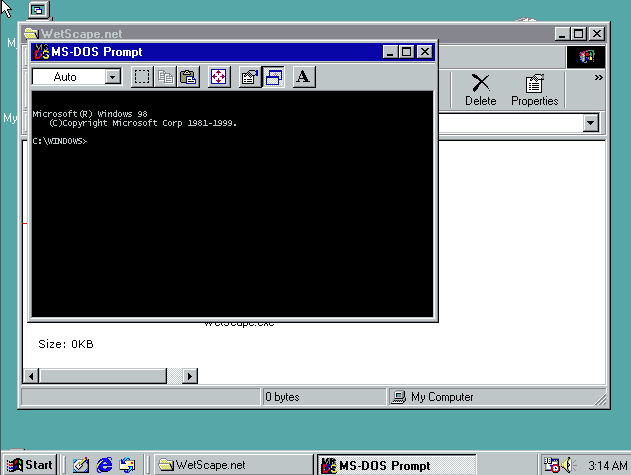Viewport: 631px width, 475px height.
Task: Open the Start menu
Action: click(x=29, y=465)
